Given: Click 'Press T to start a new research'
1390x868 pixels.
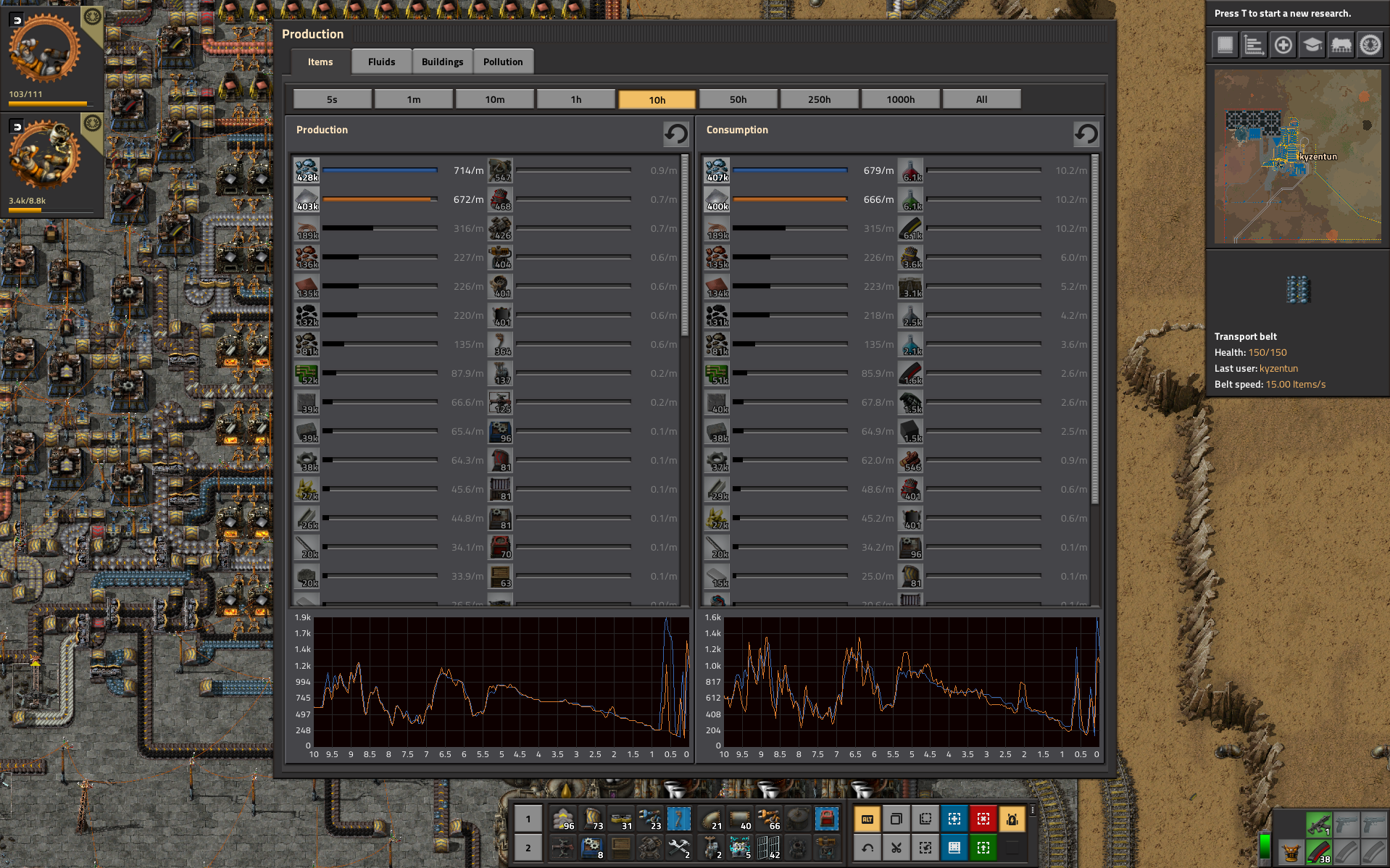Looking at the screenshot, I should (1282, 13).
